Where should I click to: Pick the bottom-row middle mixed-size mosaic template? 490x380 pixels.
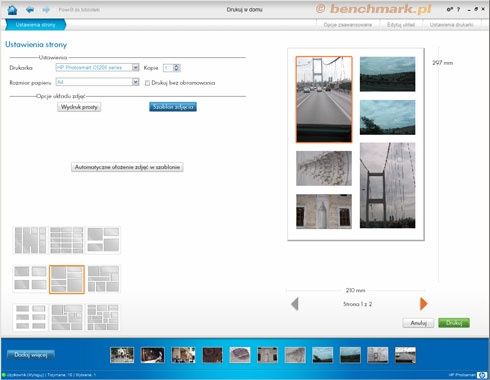coord(67,317)
